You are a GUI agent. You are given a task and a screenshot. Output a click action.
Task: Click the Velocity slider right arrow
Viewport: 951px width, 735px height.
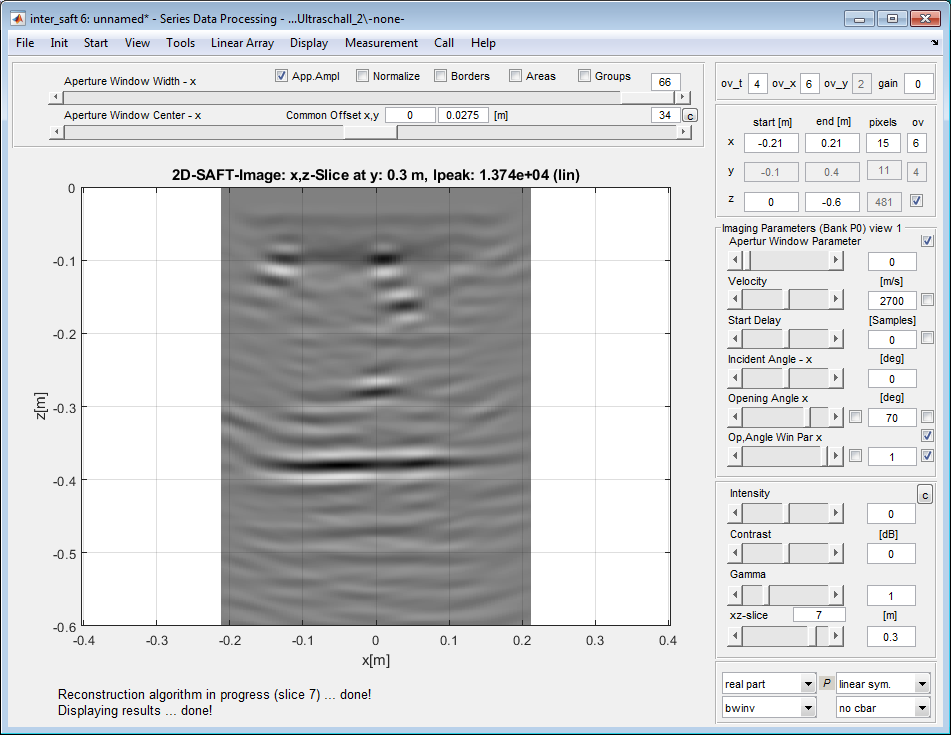tap(836, 299)
